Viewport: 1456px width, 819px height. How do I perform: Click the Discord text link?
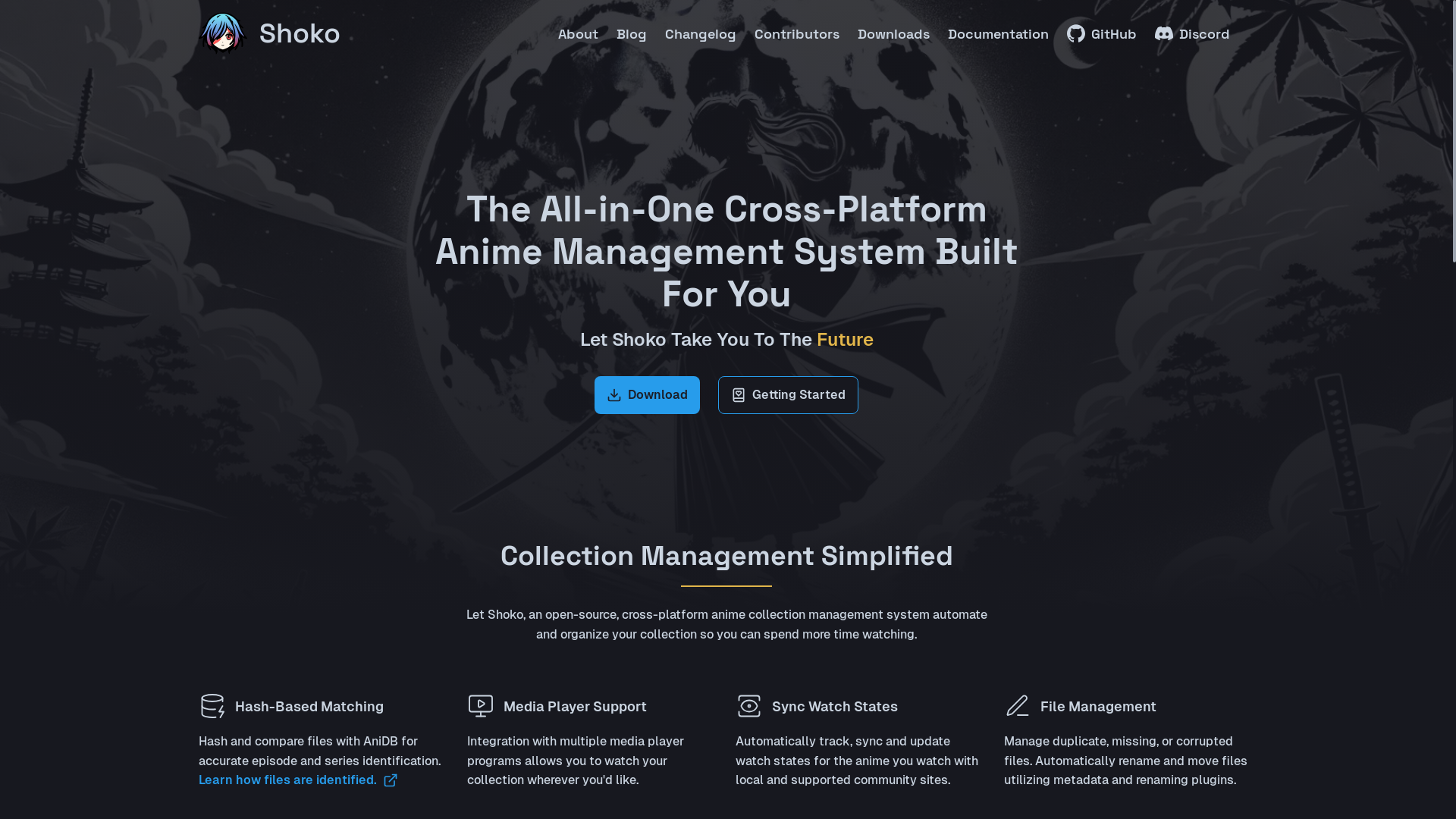pos(1204,34)
